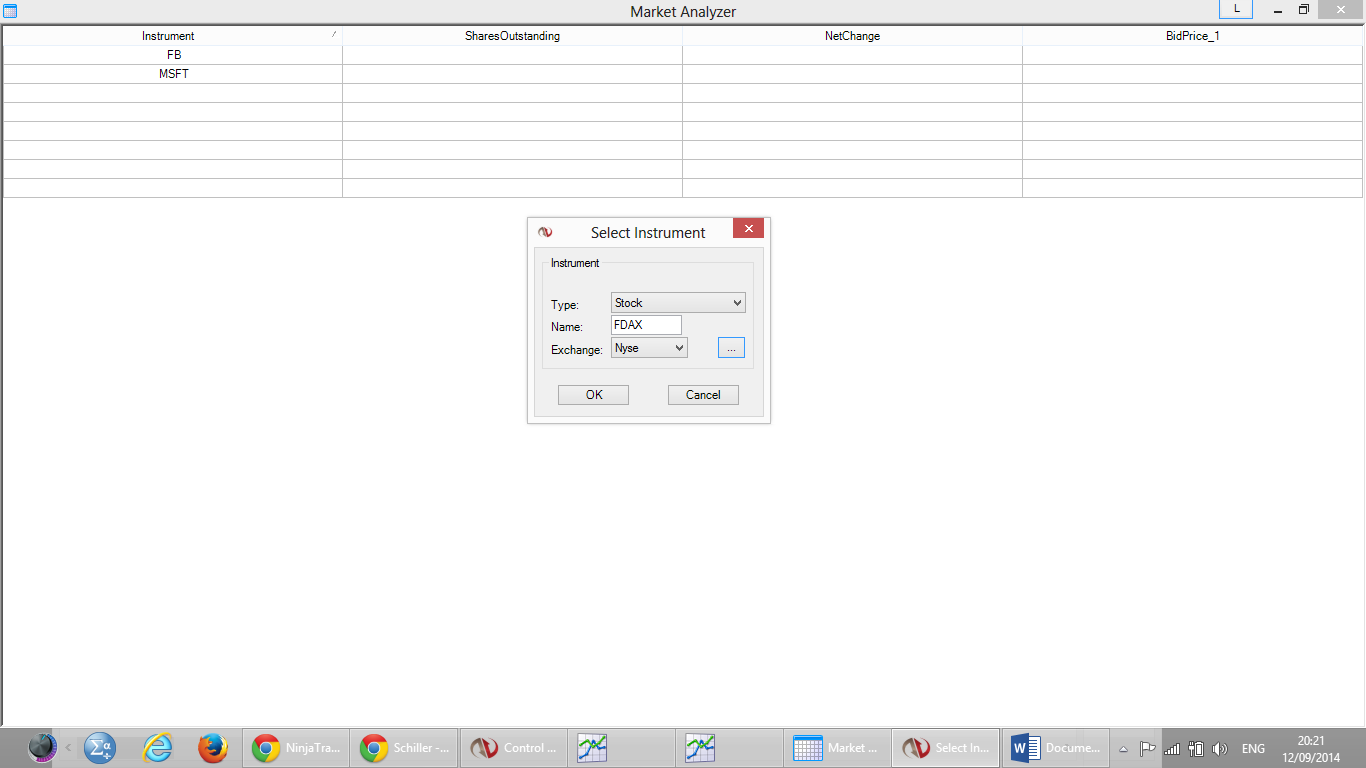Switch to the Word document taskbar item

coord(1055,747)
